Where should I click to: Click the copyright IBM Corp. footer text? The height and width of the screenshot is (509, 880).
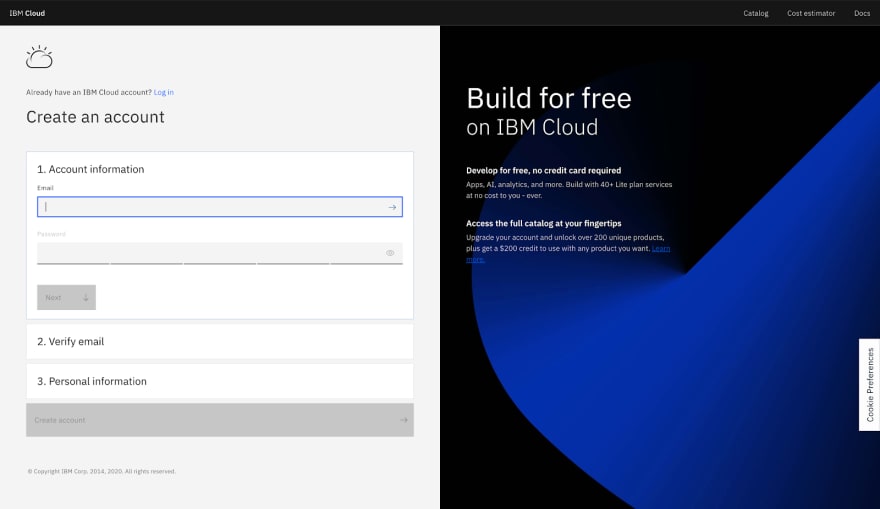click(x=102, y=471)
